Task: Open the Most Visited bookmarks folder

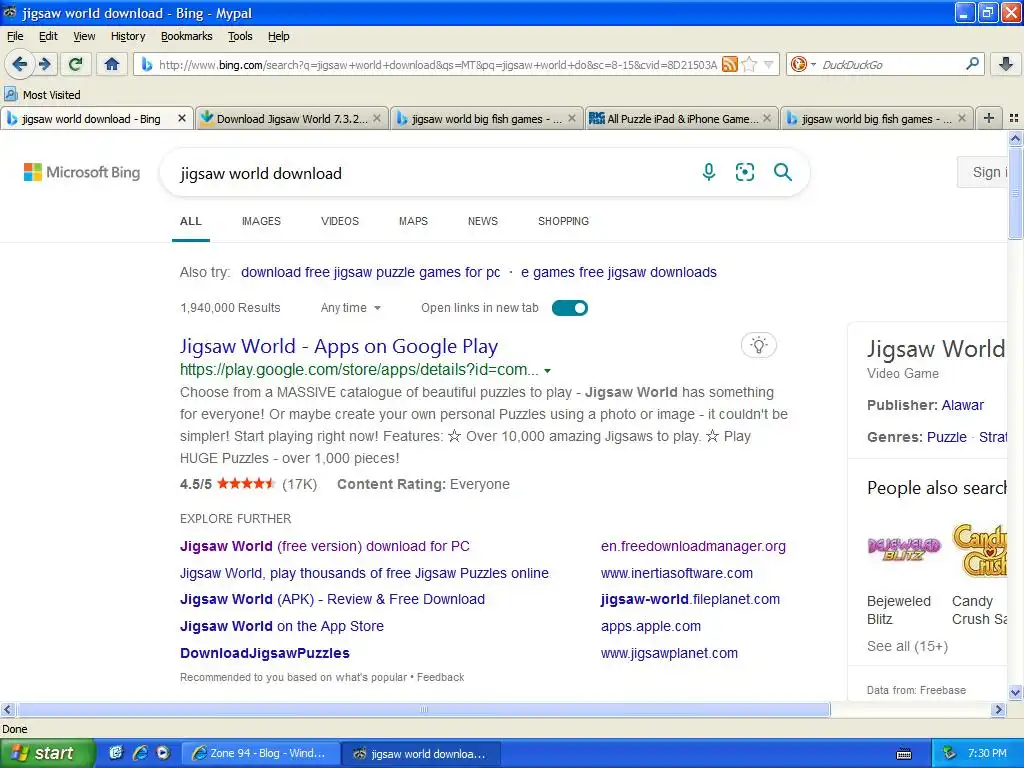Action: click(x=42, y=95)
